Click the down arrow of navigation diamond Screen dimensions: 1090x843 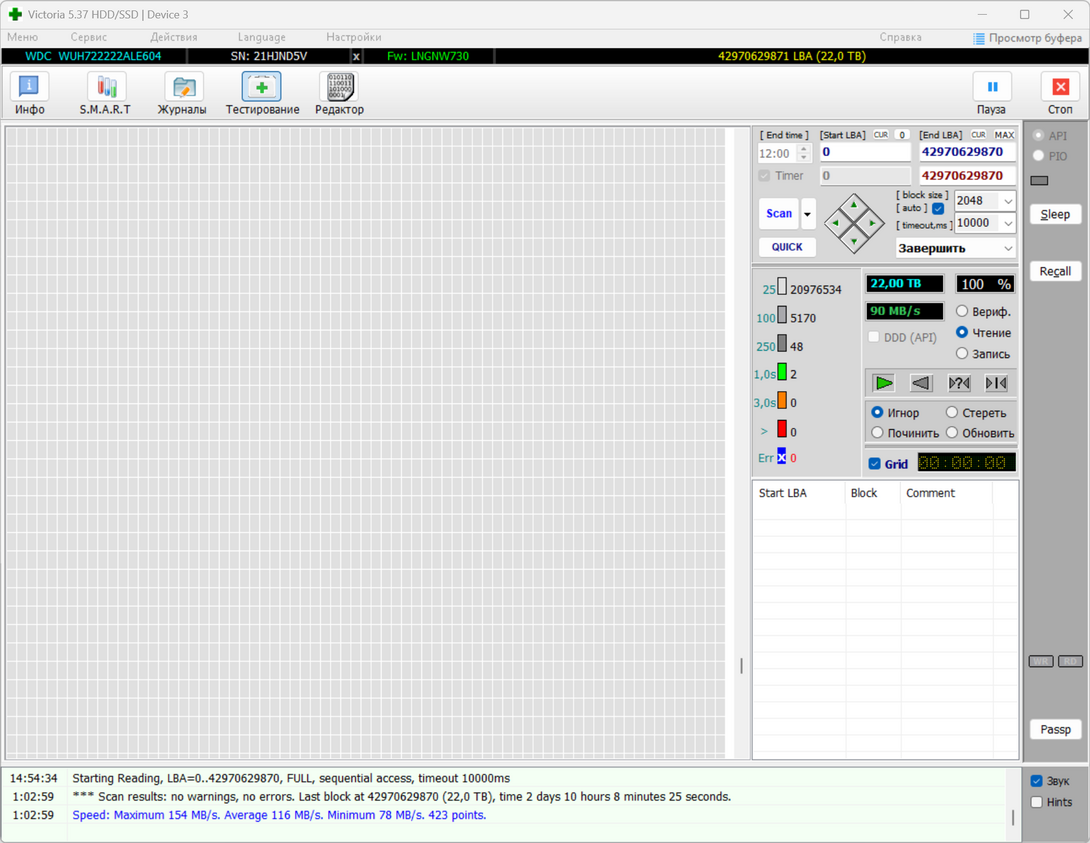pyautogui.click(x=854, y=242)
